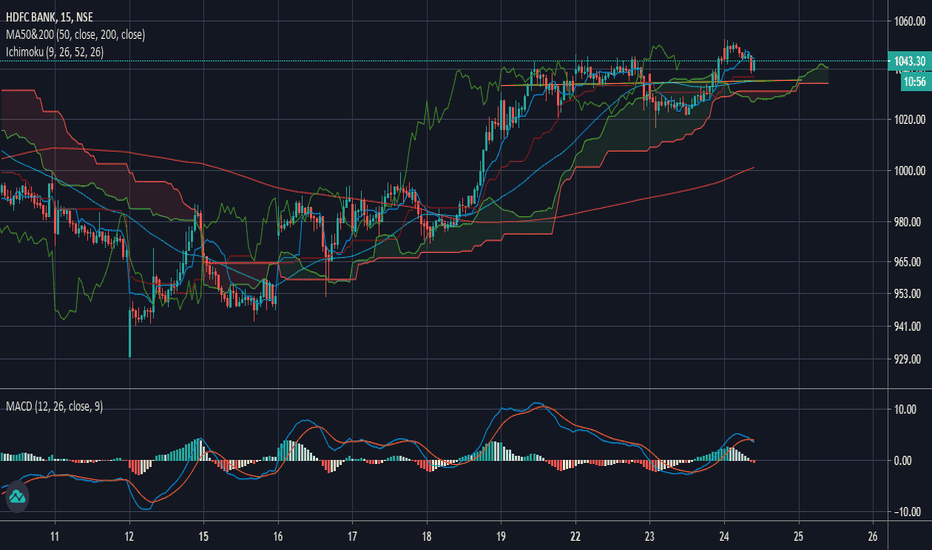The height and width of the screenshot is (550, 932).
Task: Click the 941.00 price axis label
Action: 910,326
